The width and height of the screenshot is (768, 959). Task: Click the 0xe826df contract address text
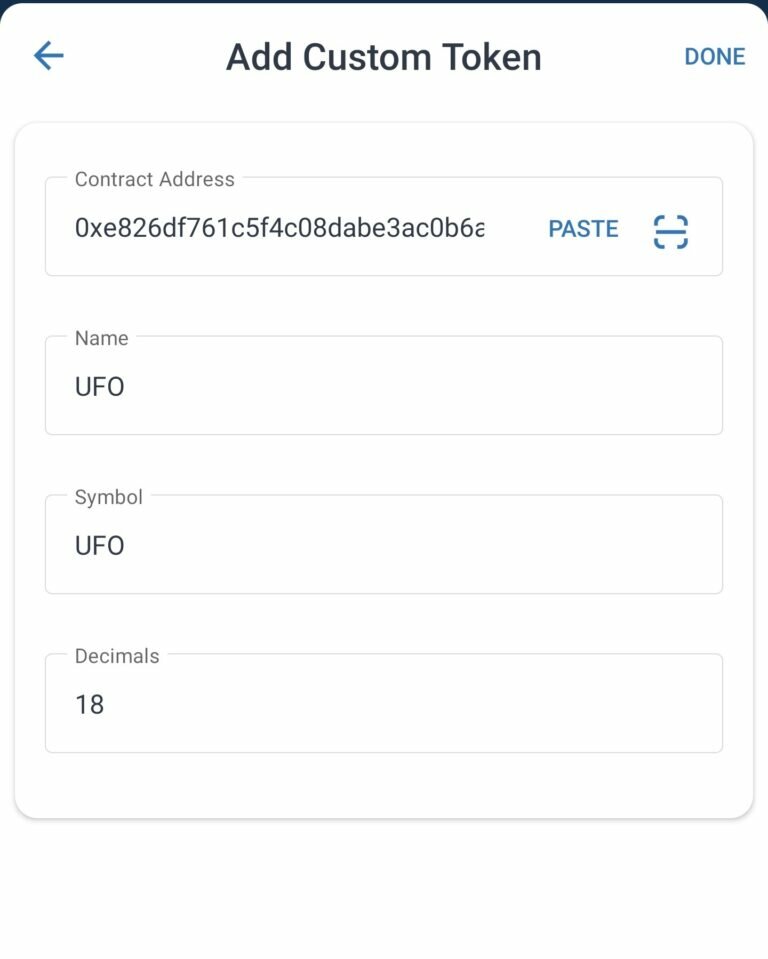click(x=279, y=229)
